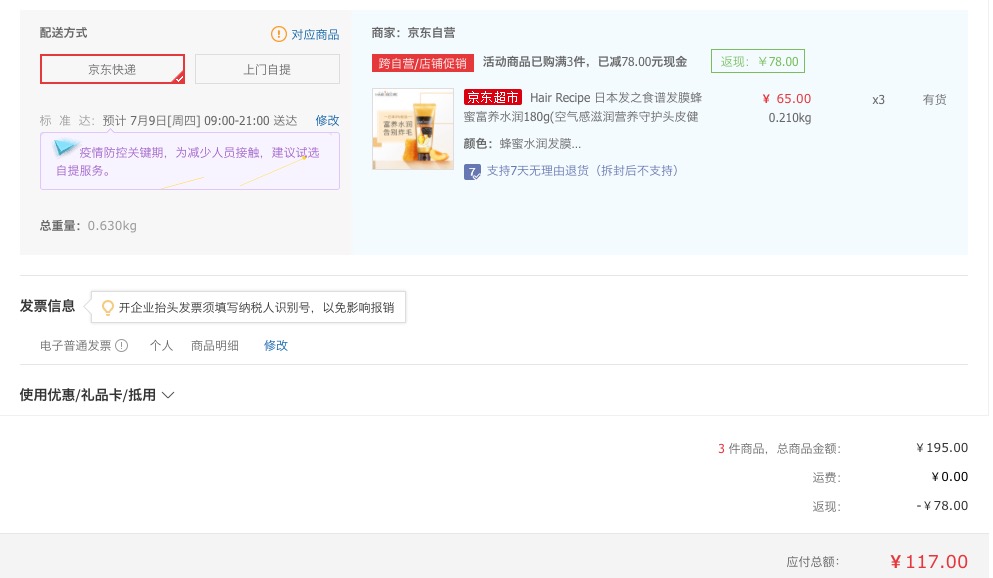
Task: Click the orange exclamation icon beside 对应商品
Action: click(x=279, y=34)
